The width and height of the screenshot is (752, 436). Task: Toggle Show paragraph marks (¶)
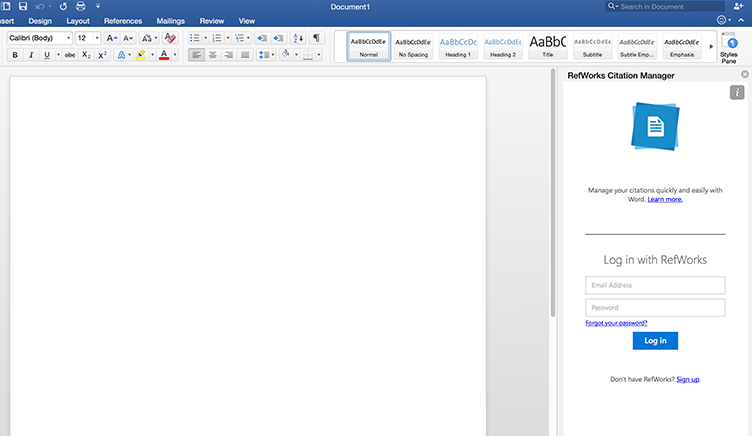point(317,38)
